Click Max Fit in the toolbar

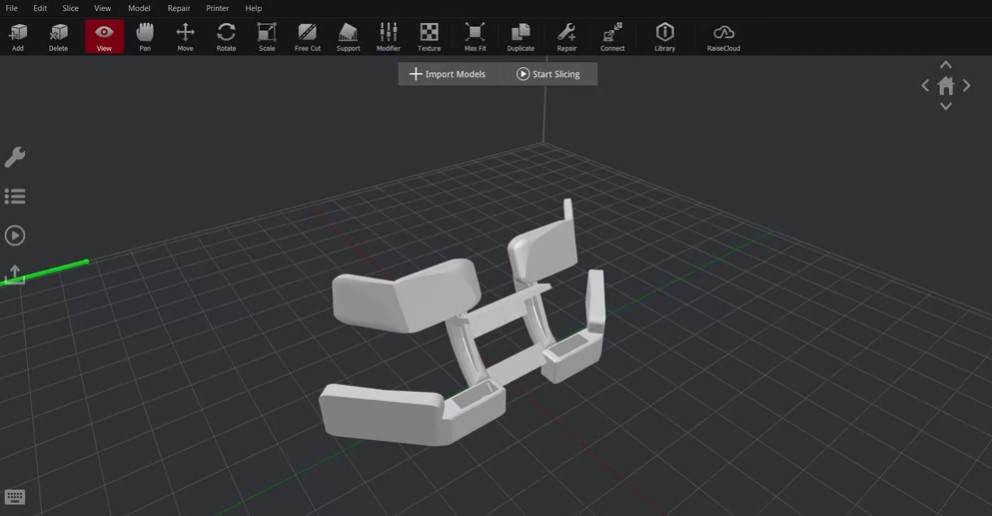[475, 37]
